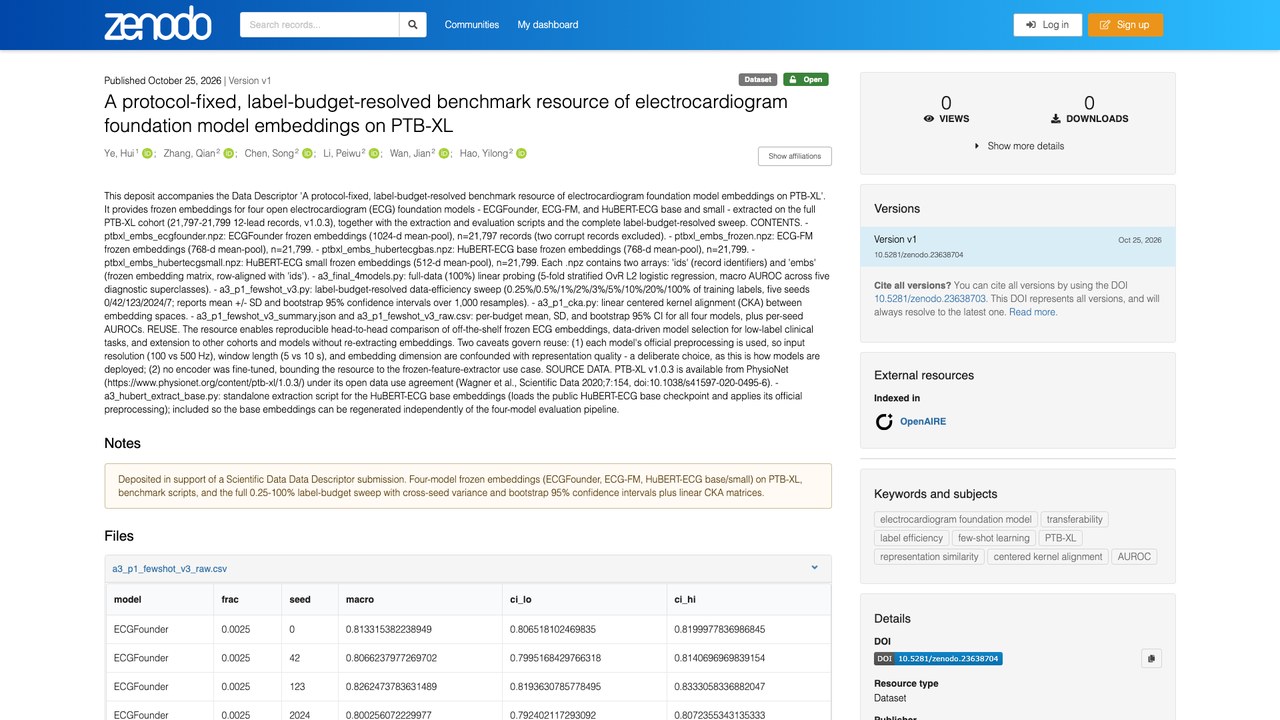The height and width of the screenshot is (720, 1280).
Task: Expand Show more details stats
Action: click(1018, 146)
